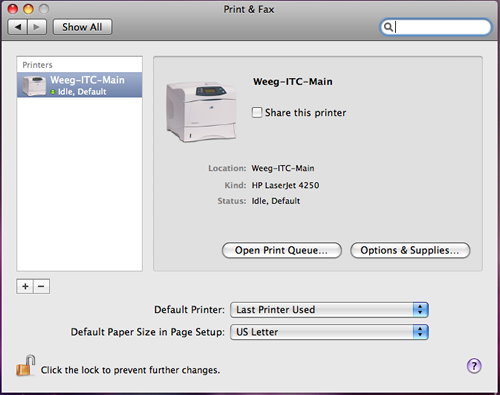Click the lock to prevent changes

pos(26,366)
